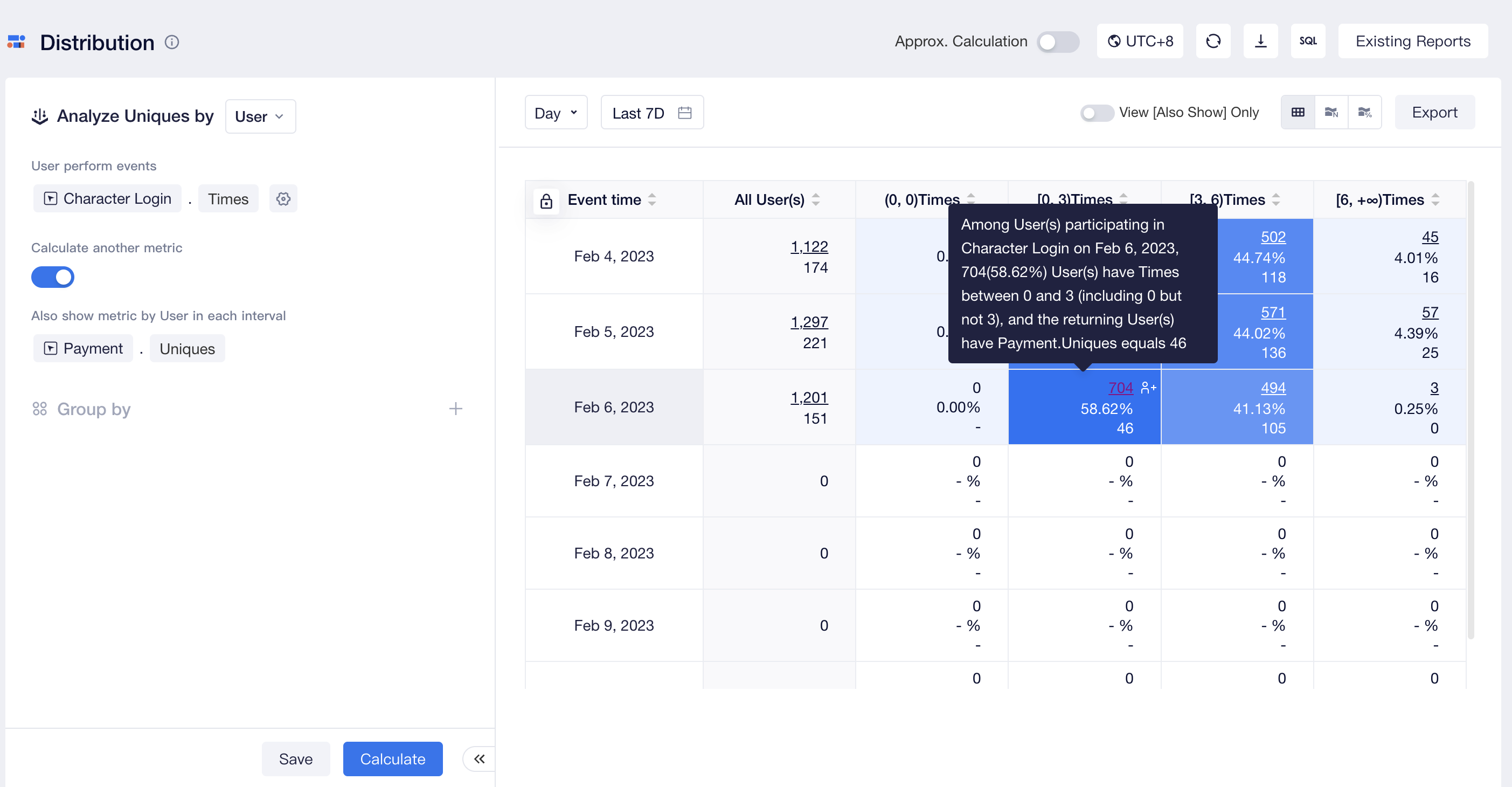Open the 45 users link for Feb 4
The image size is (1512, 787).
click(x=1430, y=237)
